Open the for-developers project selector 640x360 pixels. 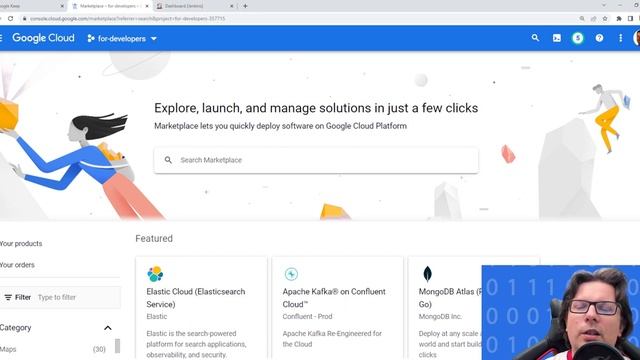[122, 38]
